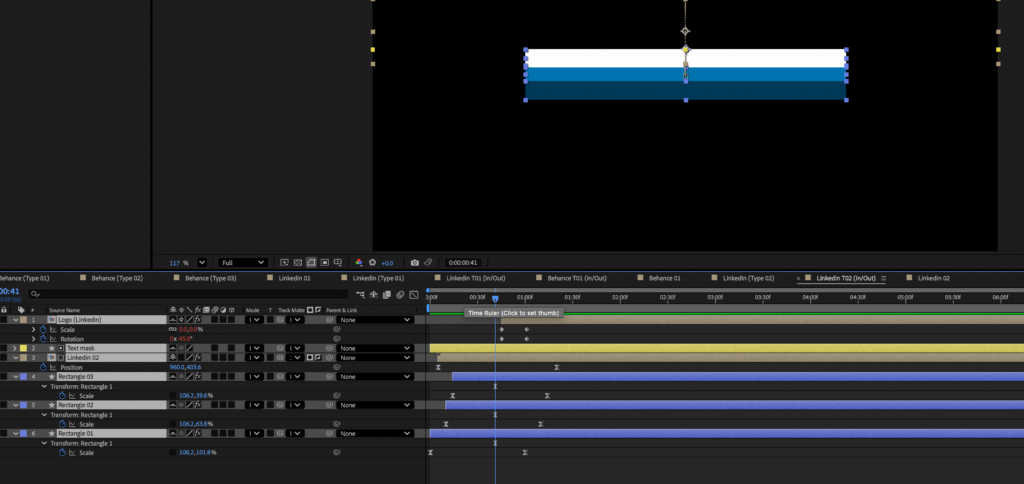1024x484 pixels.
Task: Enable Frame Blending icon in timeline header
Action: (387, 295)
